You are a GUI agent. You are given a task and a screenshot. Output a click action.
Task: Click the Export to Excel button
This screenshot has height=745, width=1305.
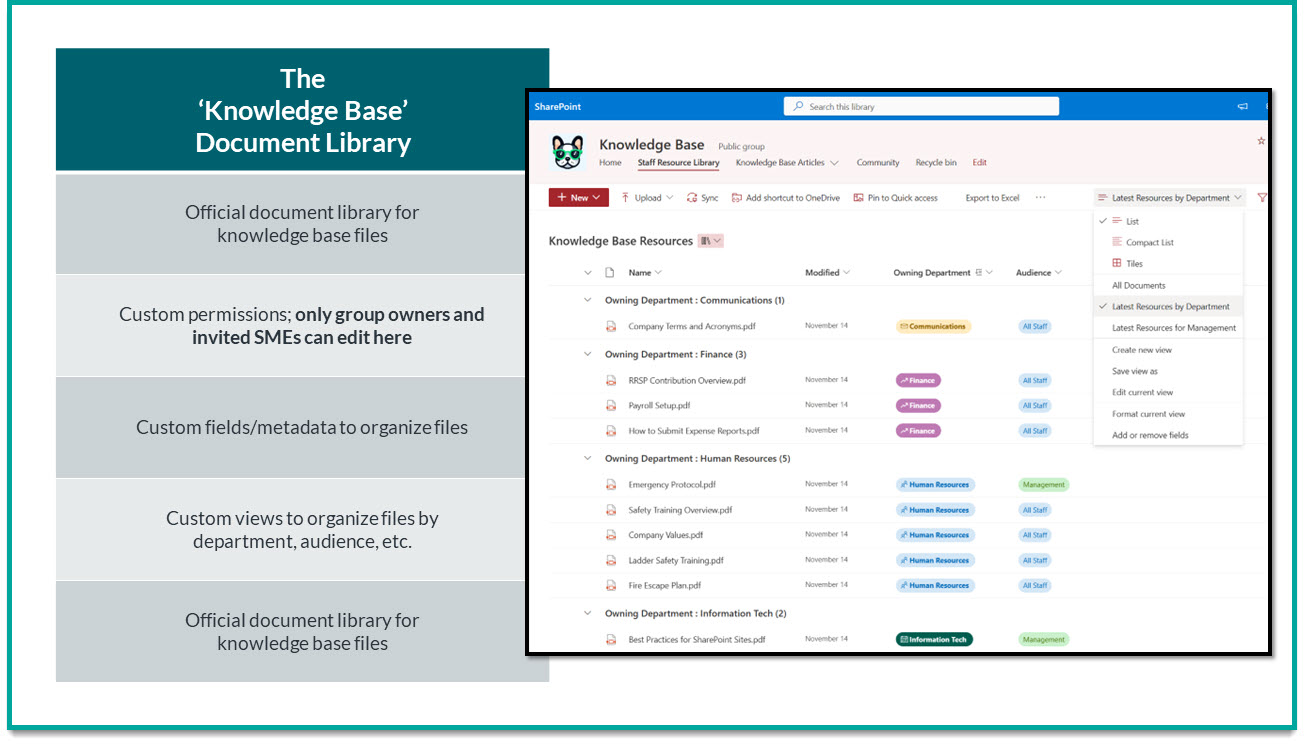(x=991, y=197)
